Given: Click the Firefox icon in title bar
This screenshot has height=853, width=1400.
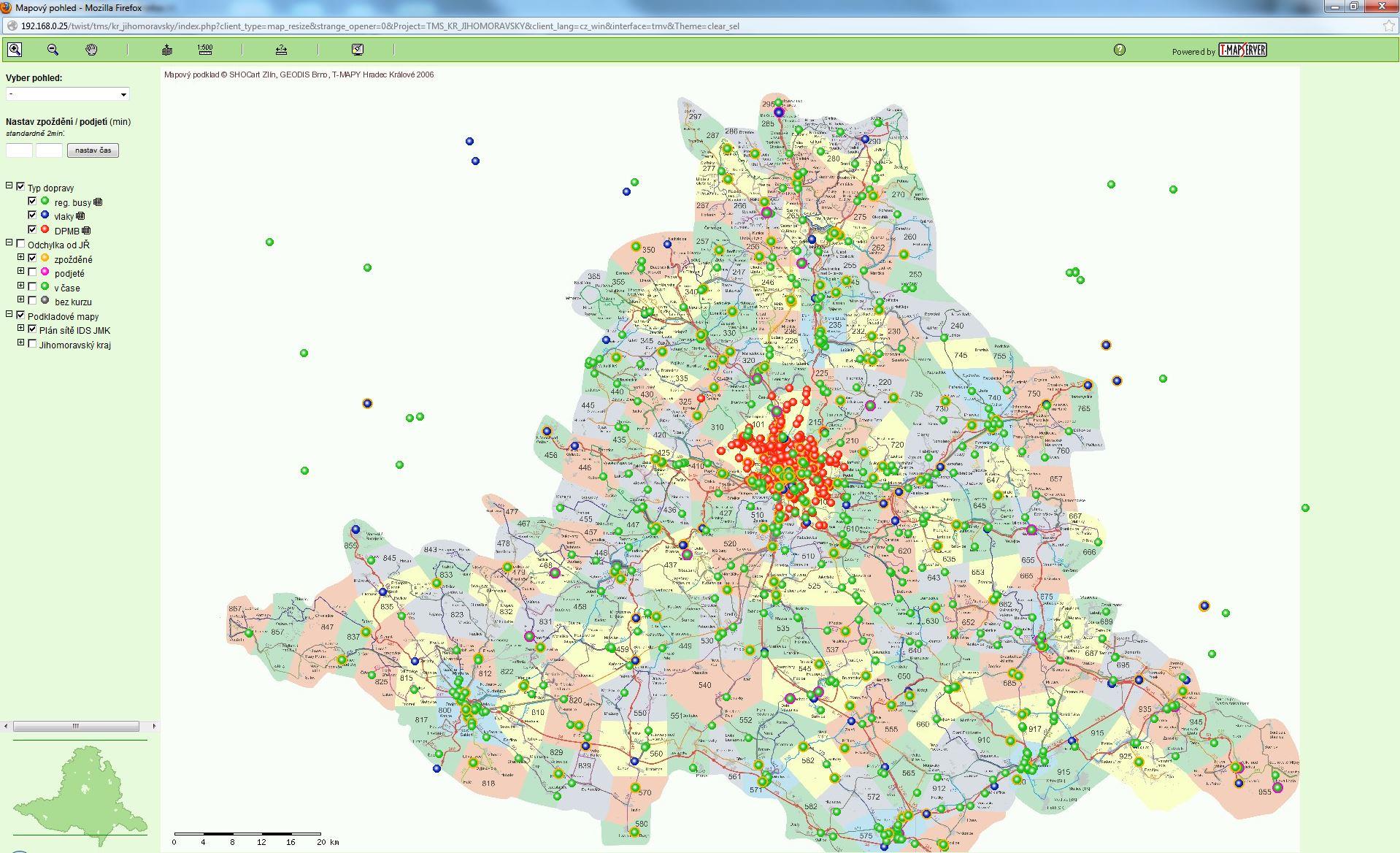Looking at the screenshot, I should click(7, 7).
